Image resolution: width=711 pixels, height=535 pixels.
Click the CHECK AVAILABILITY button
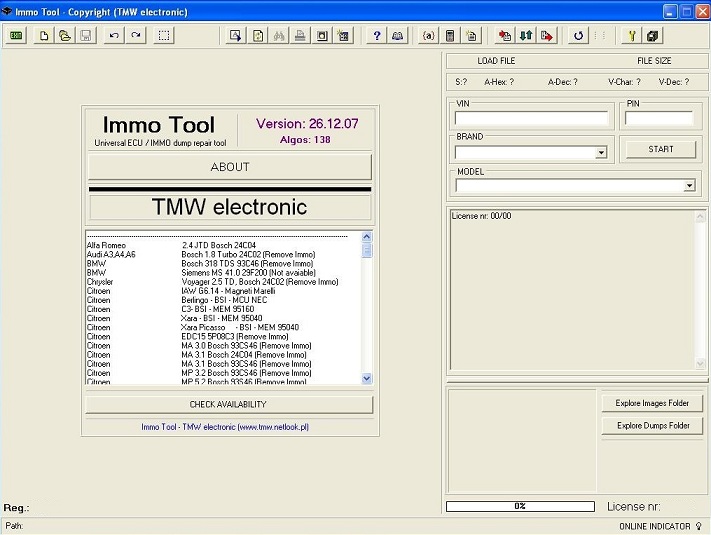229,404
